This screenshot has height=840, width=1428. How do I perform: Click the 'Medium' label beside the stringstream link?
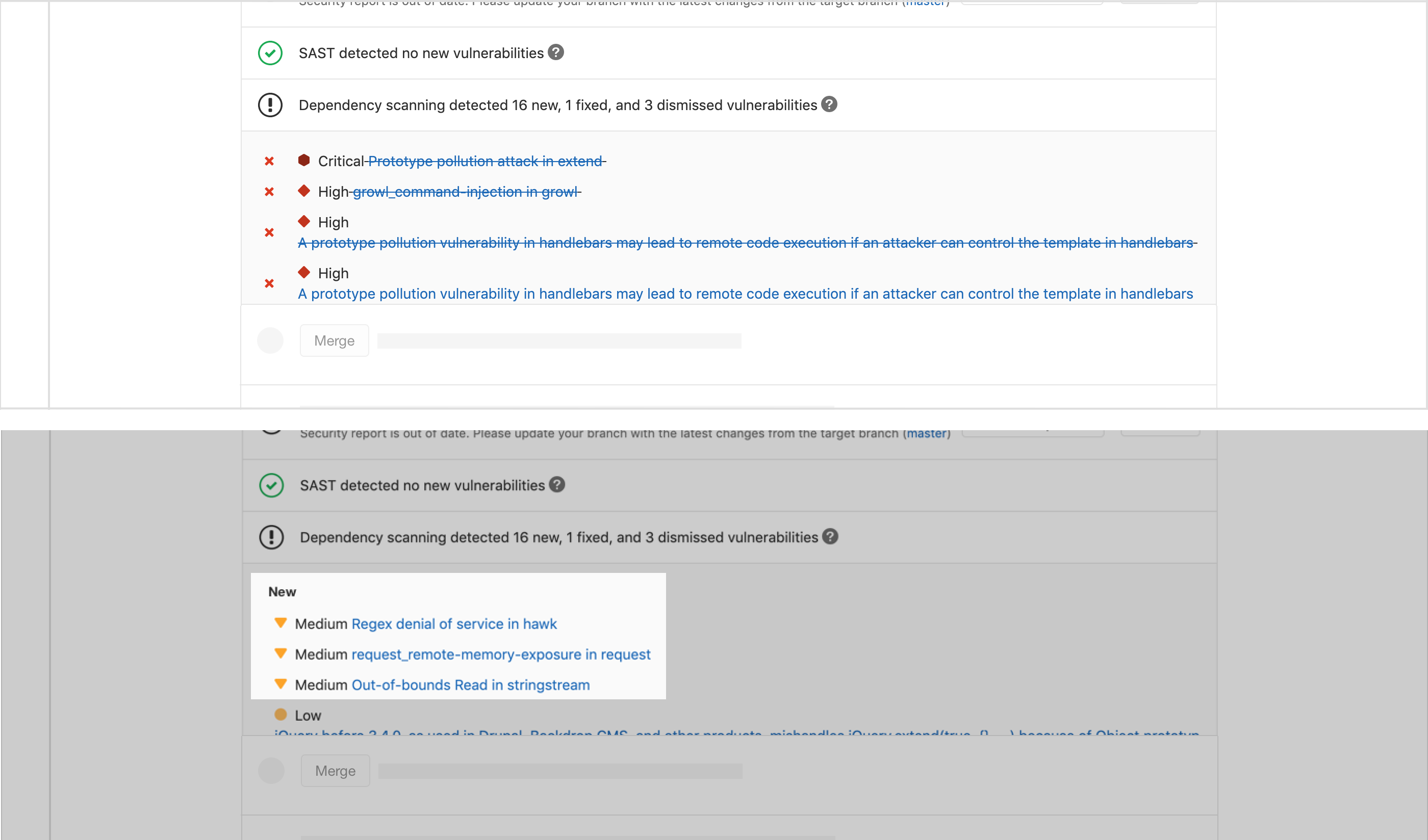pyautogui.click(x=321, y=686)
